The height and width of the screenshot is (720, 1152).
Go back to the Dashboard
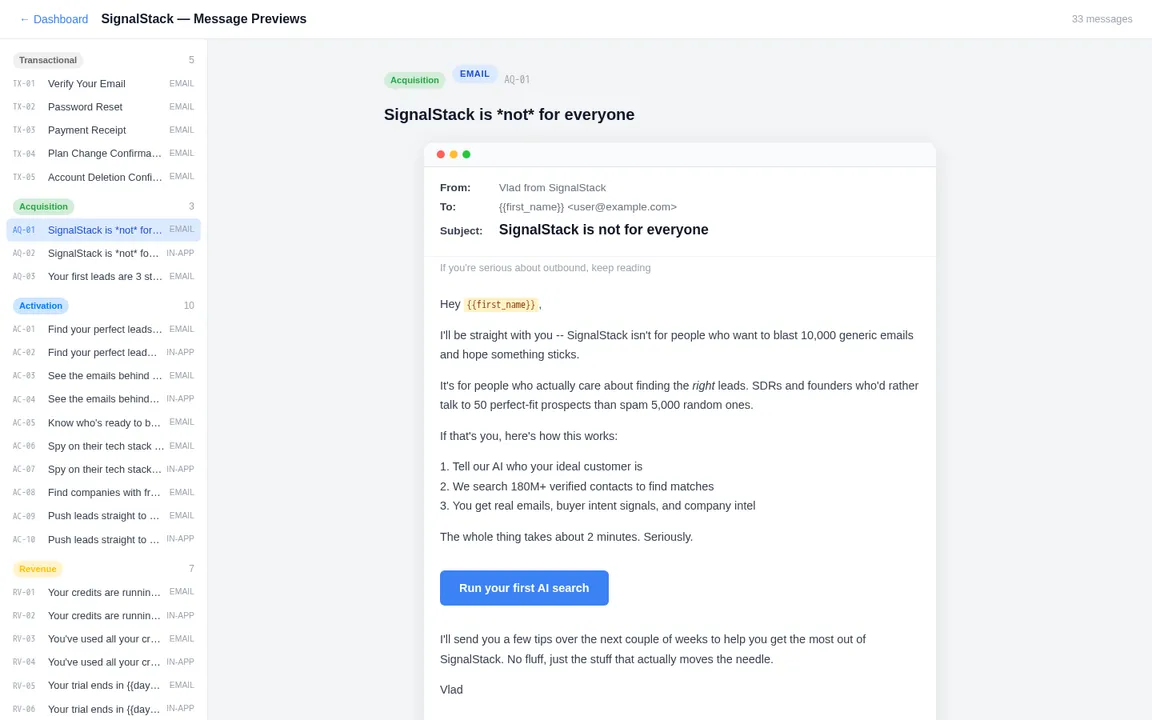click(54, 19)
